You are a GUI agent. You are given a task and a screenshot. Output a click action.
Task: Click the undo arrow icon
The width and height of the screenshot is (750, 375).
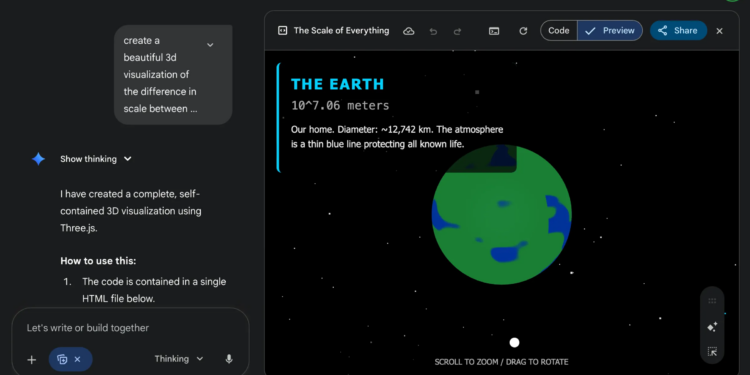pos(433,31)
